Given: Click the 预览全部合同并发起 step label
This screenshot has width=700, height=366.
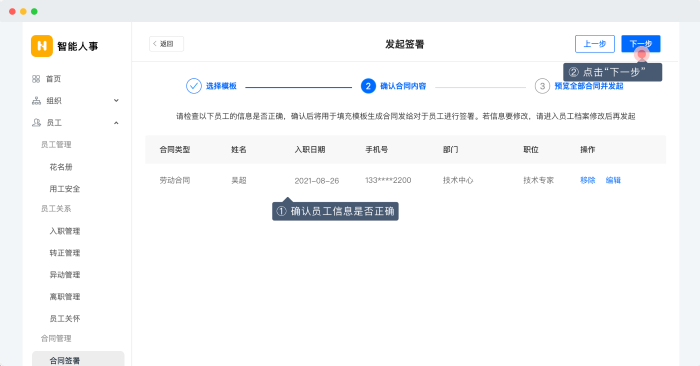Looking at the screenshot, I should point(589,86).
